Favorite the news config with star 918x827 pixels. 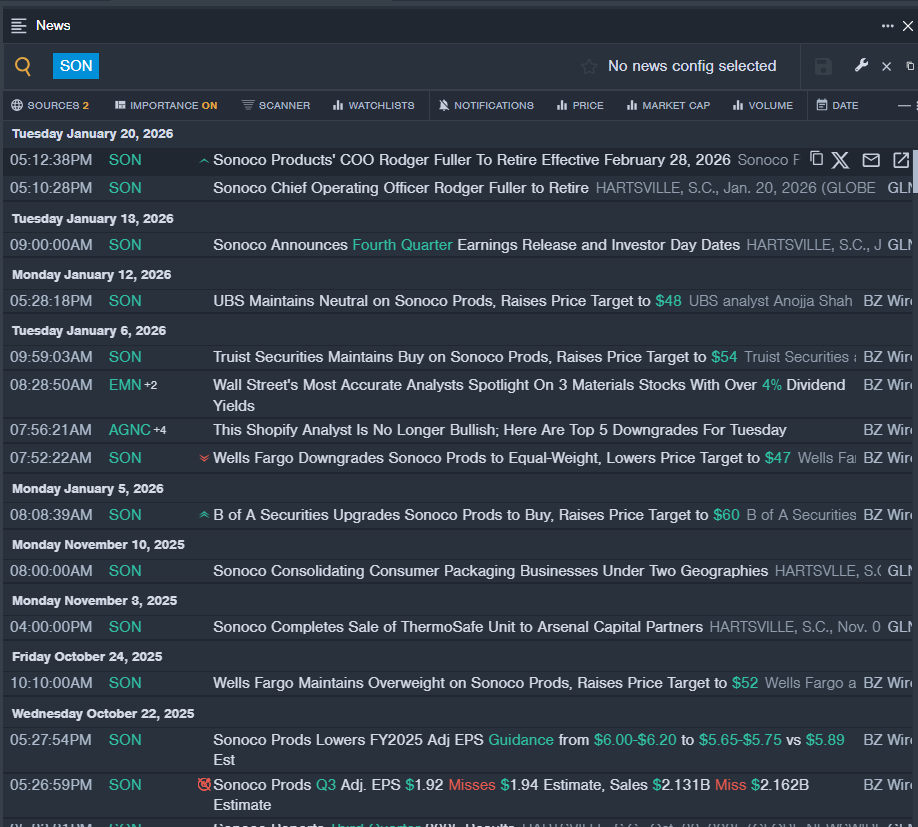[589, 67]
